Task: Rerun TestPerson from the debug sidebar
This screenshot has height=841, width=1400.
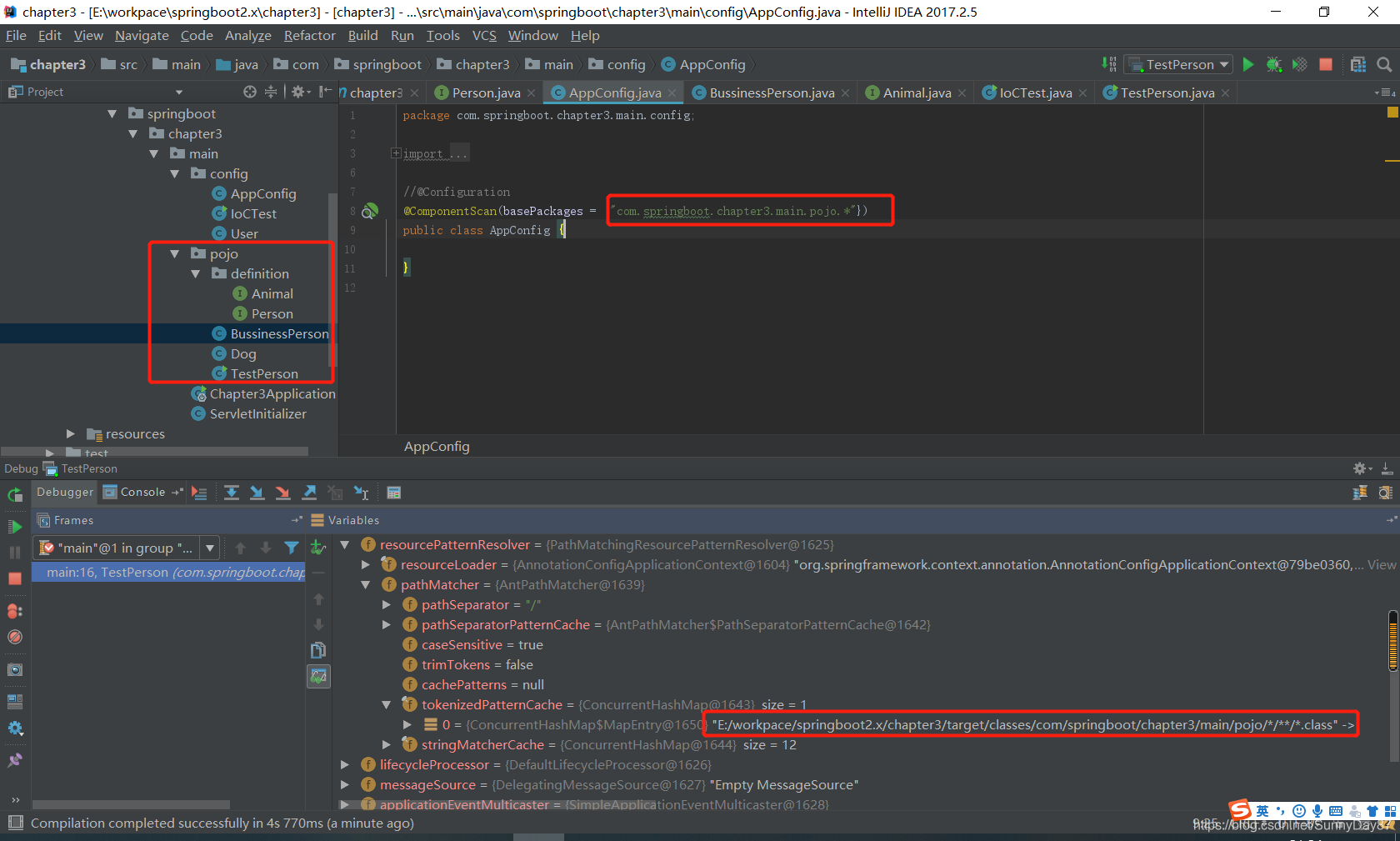Action: [x=15, y=495]
